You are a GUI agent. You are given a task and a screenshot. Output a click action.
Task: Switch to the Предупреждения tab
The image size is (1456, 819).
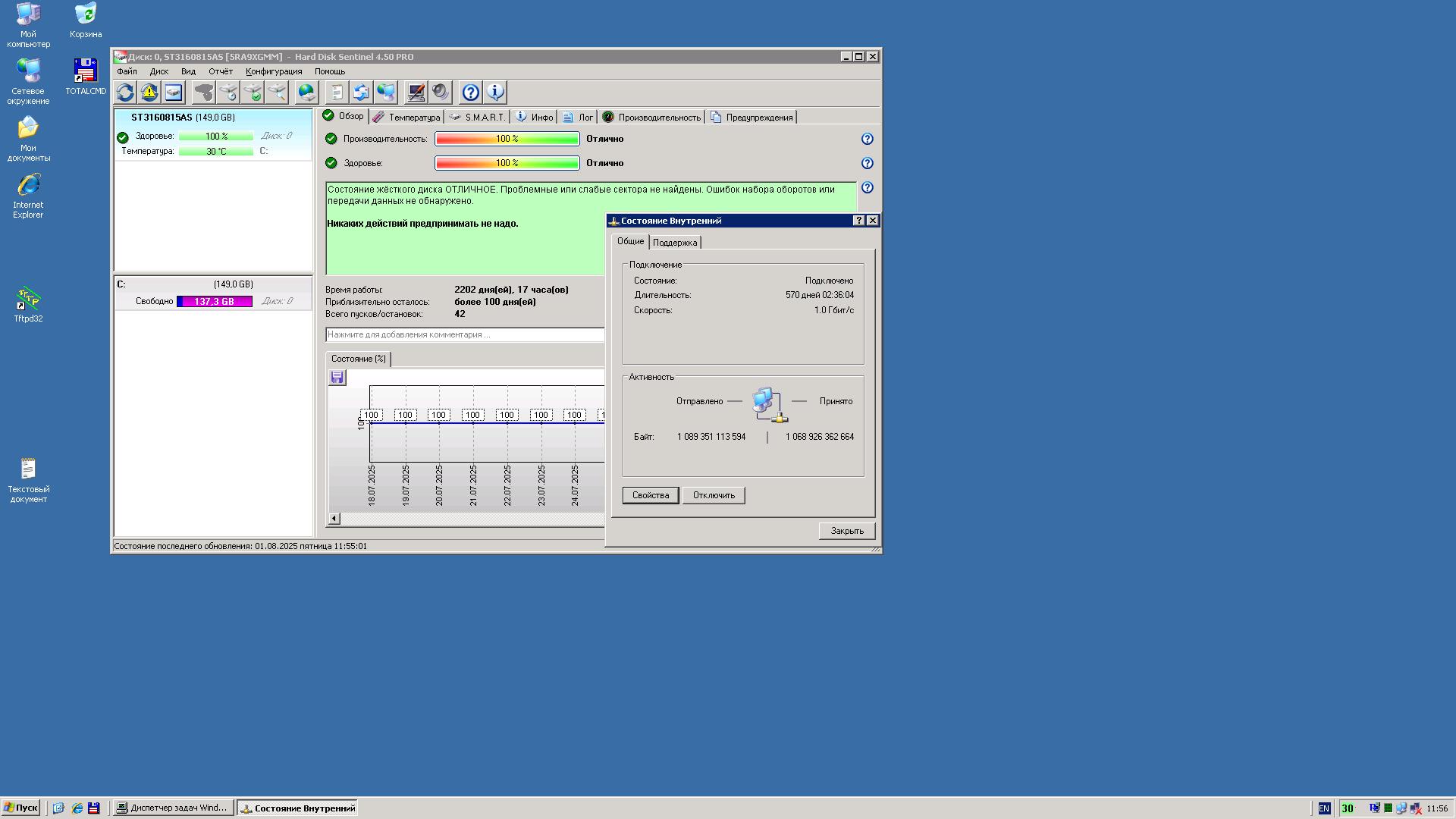752,117
